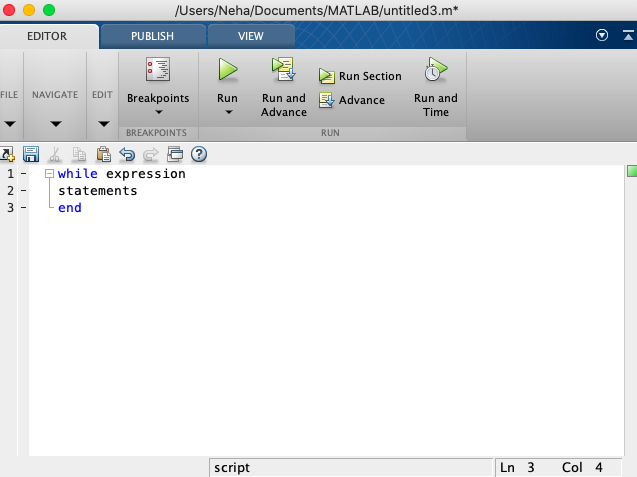Toggle breakpoint dash on line 3
Screen dimensions: 637x477
24,208
